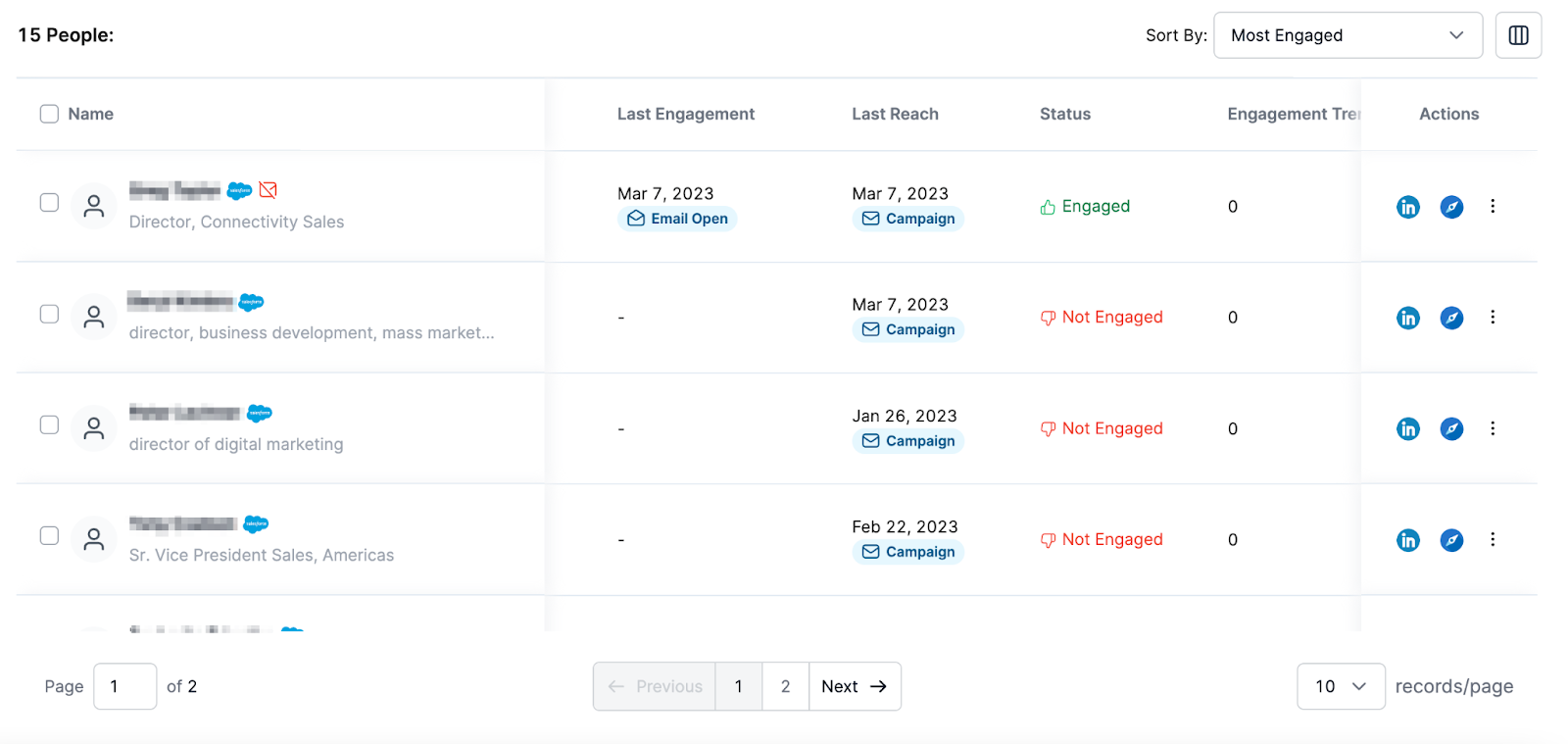Open LinkedIn profile for Director, Connectivity Sales

pos(1407,207)
